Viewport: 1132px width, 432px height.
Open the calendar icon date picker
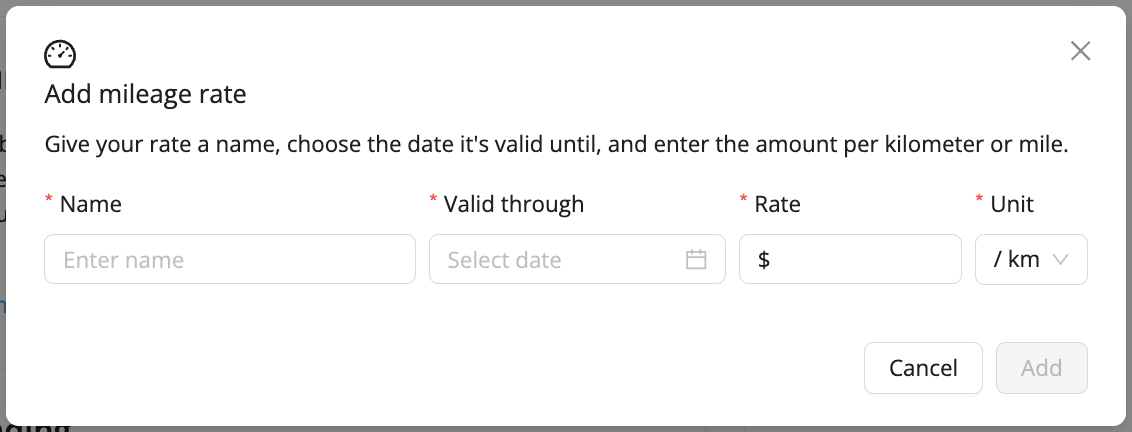pos(696,260)
